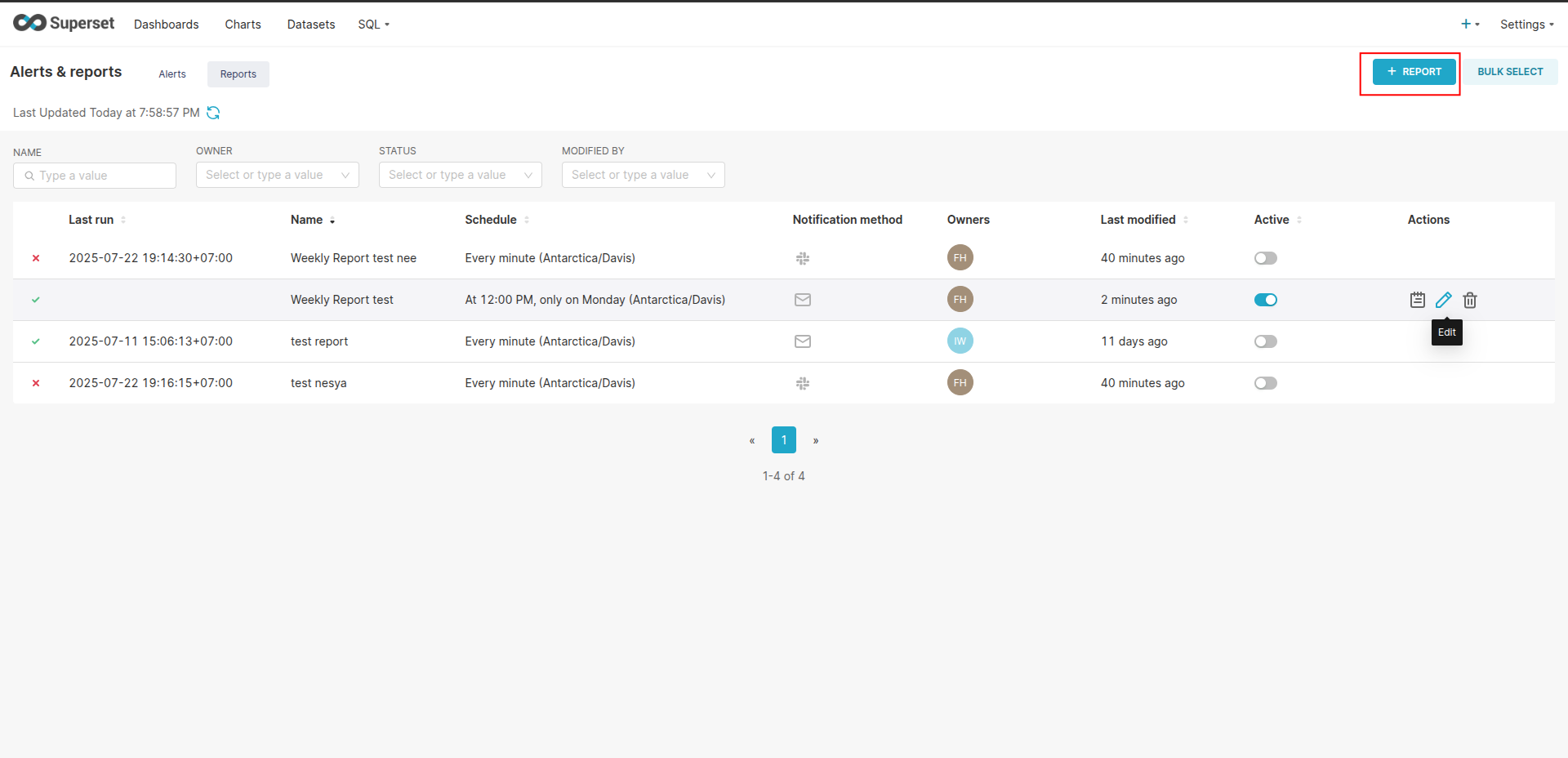
Task: Click the refresh icon beside Last Updated
Action: pos(213,113)
